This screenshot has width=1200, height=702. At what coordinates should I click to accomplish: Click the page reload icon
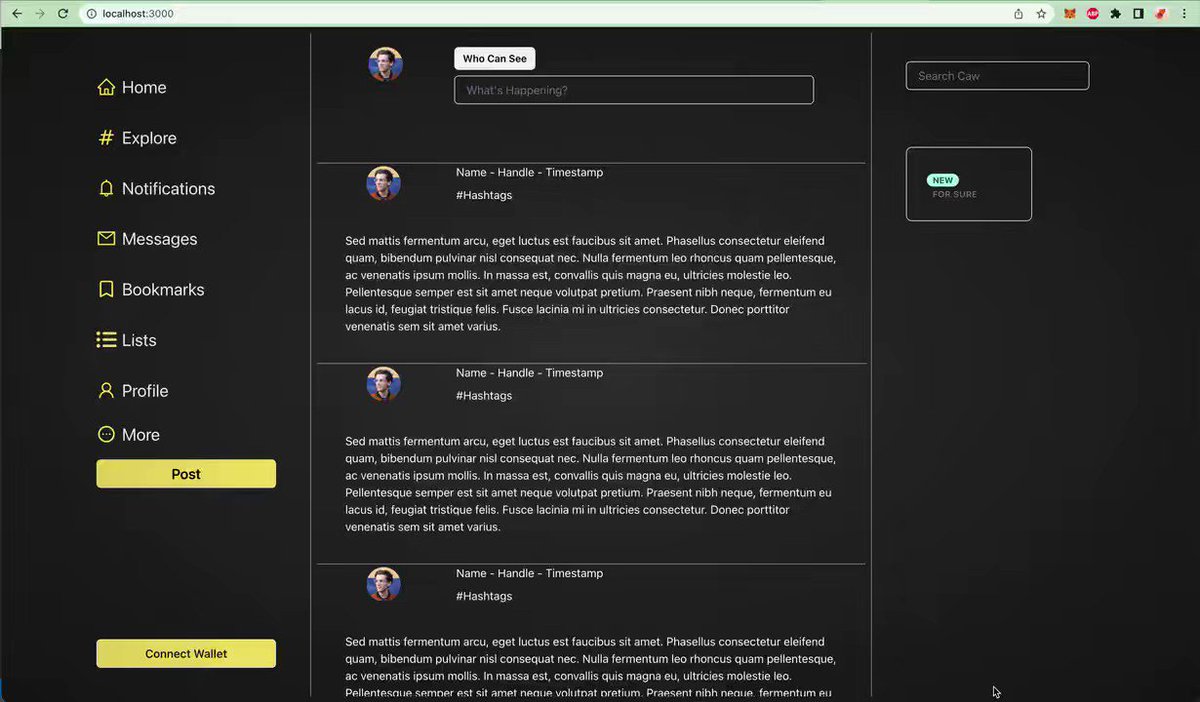tap(63, 13)
